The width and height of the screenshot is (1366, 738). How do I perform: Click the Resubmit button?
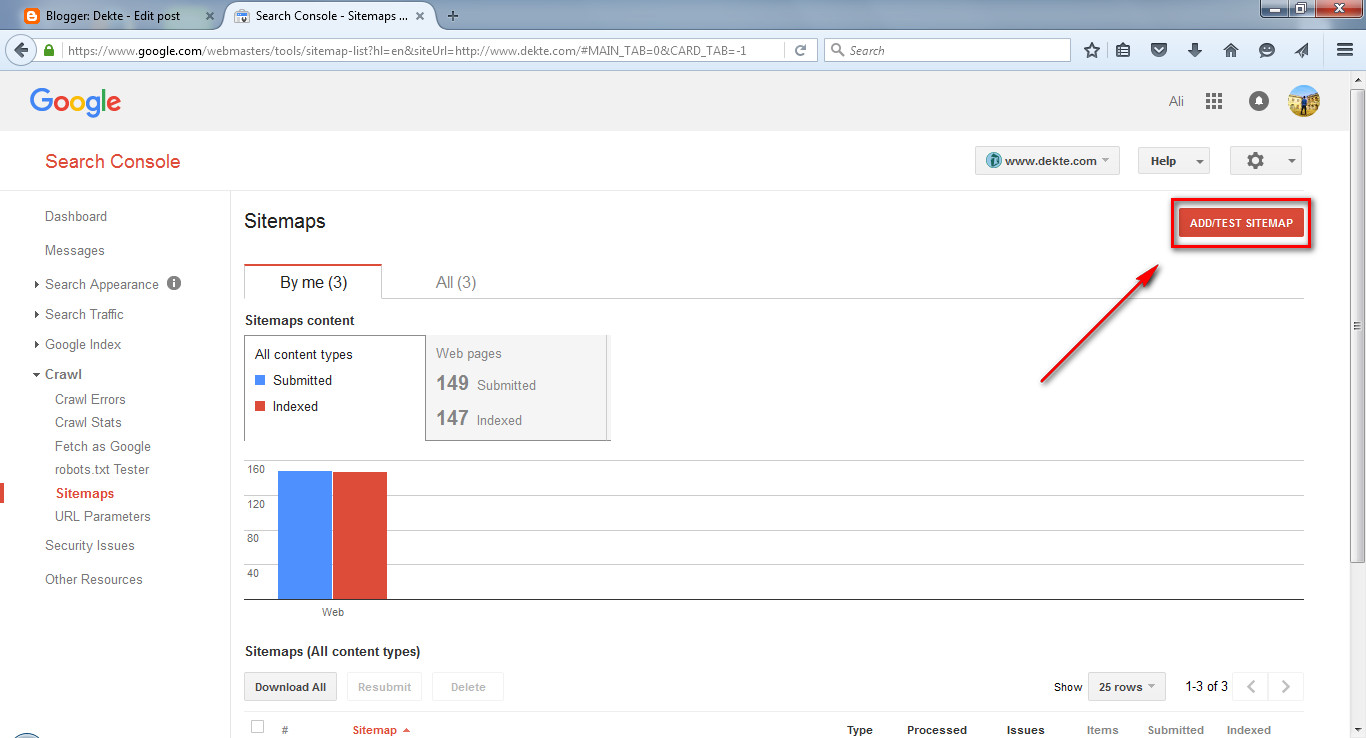coord(385,687)
